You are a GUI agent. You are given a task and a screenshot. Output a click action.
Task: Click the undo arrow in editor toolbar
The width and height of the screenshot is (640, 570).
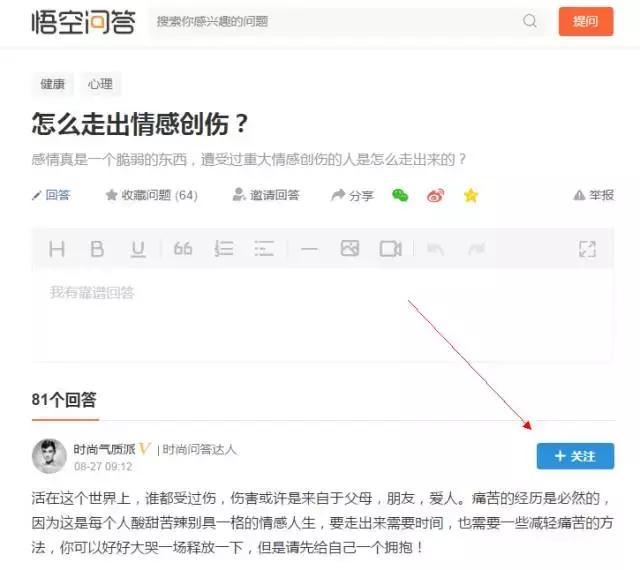click(x=436, y=249)
